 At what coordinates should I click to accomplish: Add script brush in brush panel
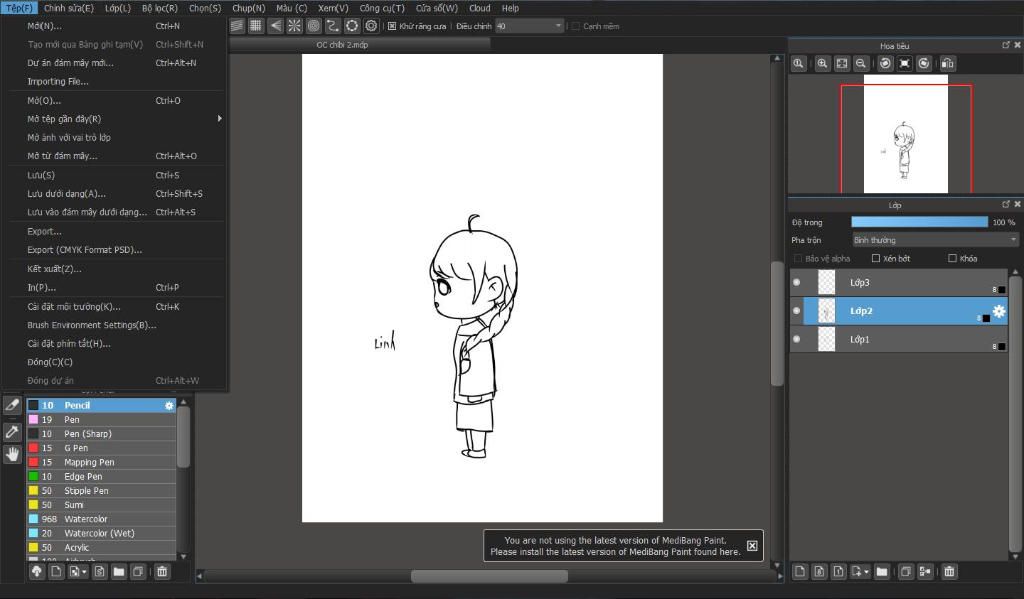click(x=99, y=572)
